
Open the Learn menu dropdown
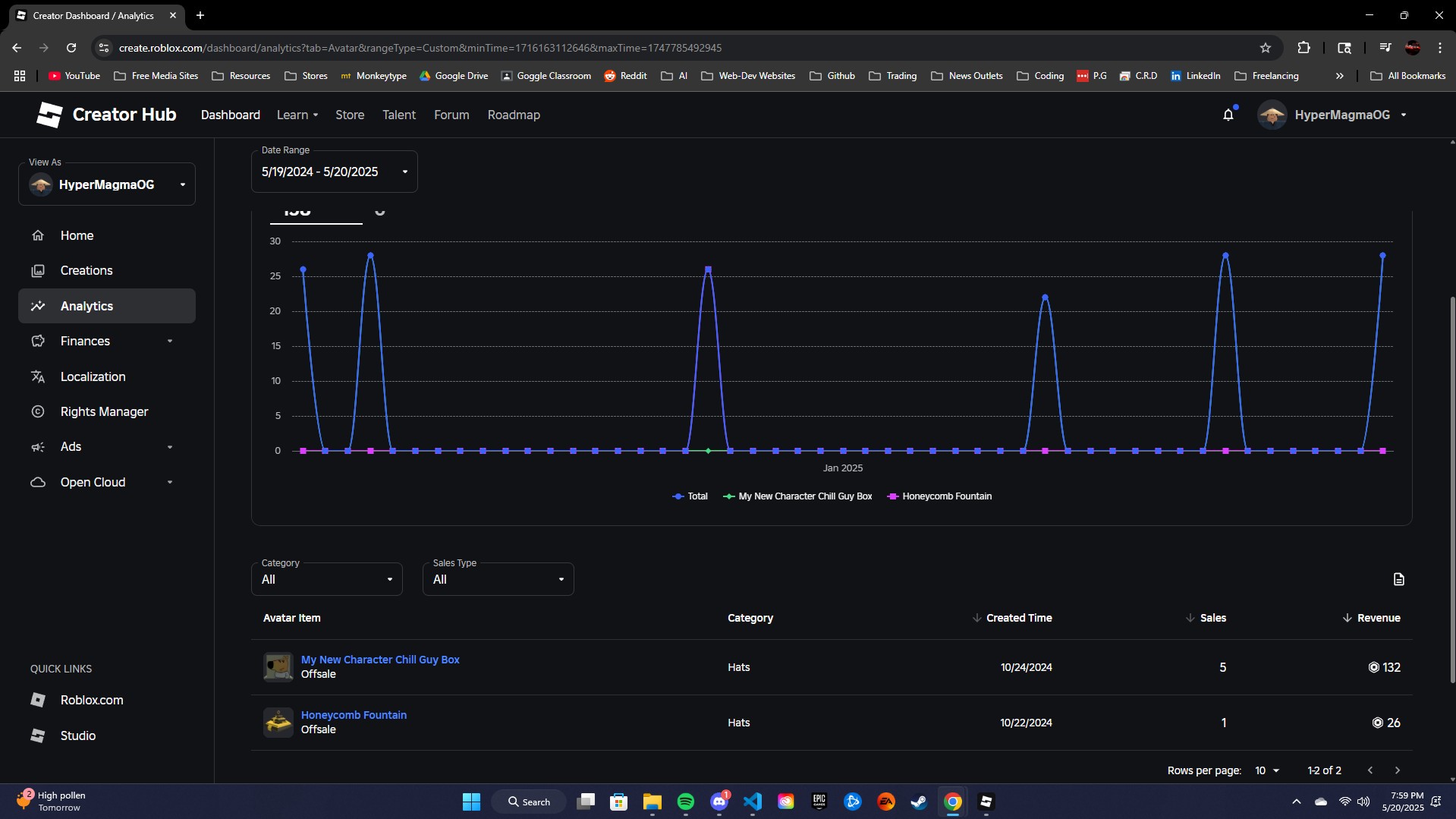(297, 115)
